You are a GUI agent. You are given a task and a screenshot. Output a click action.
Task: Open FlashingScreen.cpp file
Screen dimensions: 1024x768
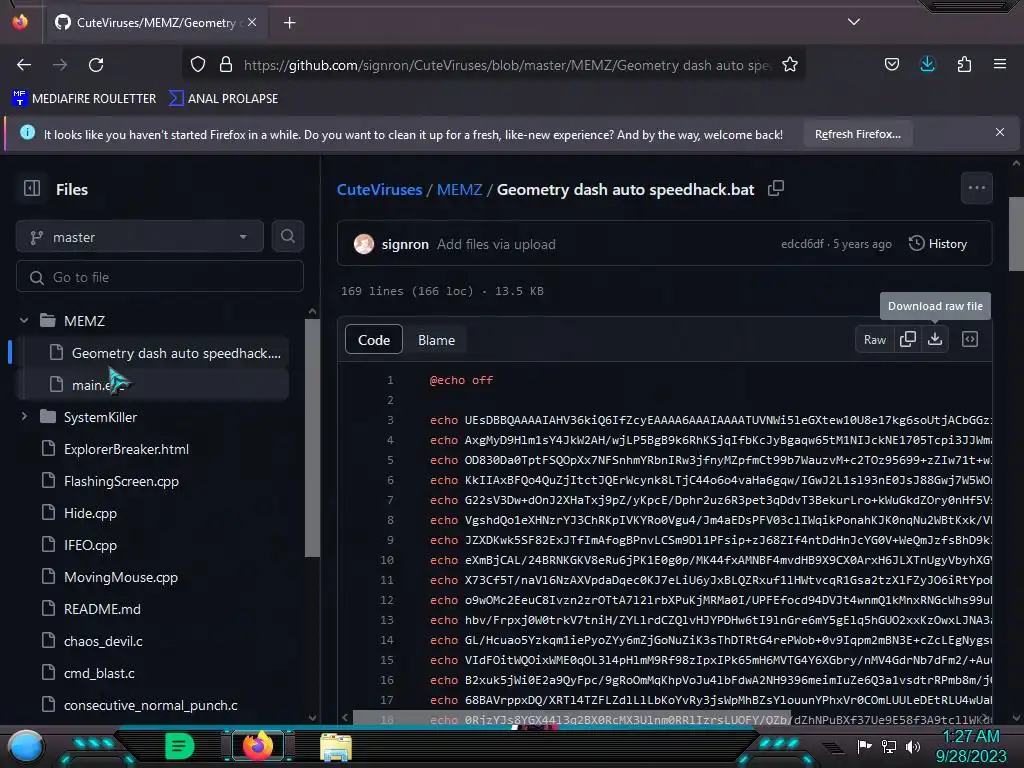(x=121, y=481)
